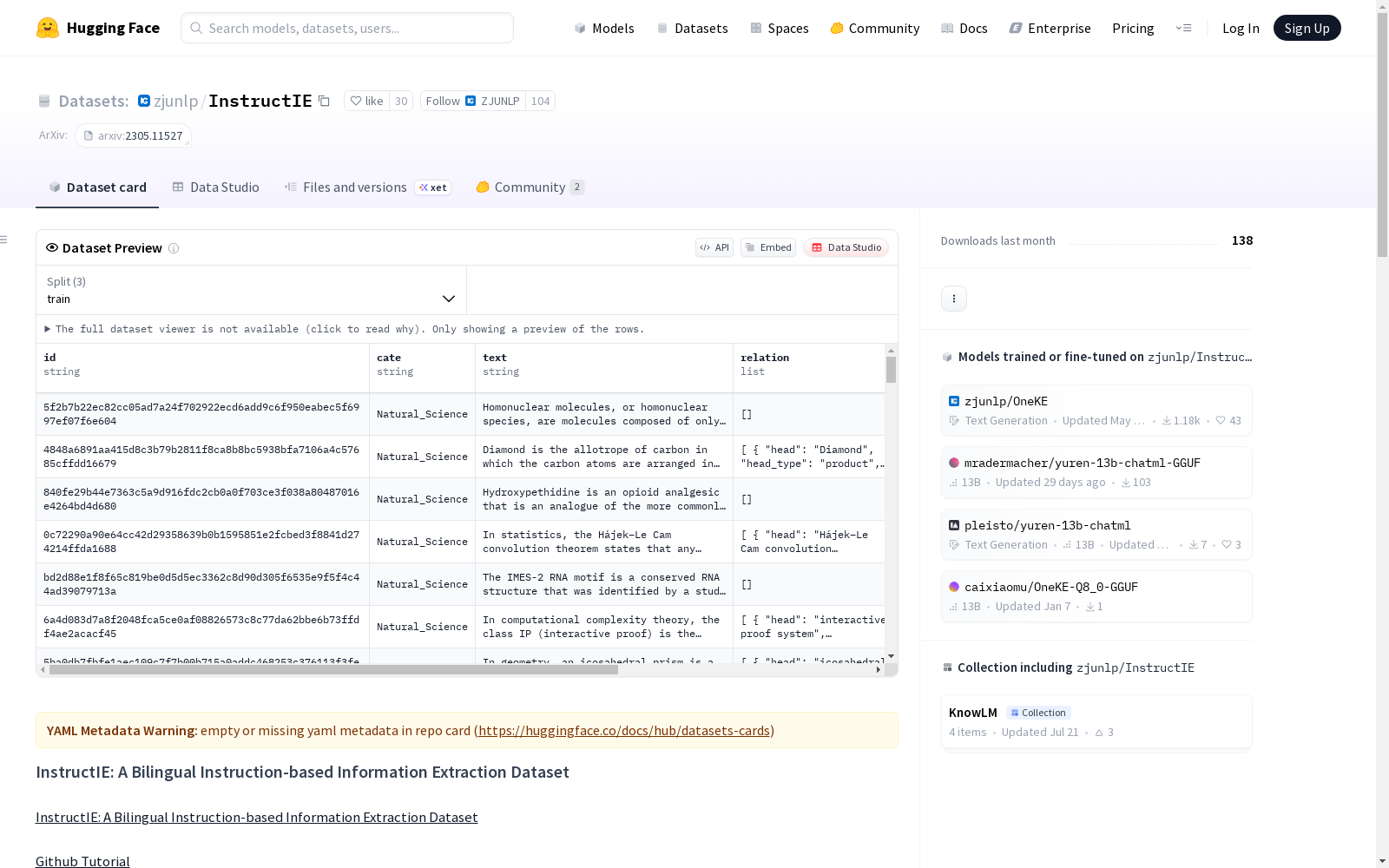The width and height of the screenshot is (1389, 868).
Task: Open Spaces in the top navigation
Action: coord(780,28)
